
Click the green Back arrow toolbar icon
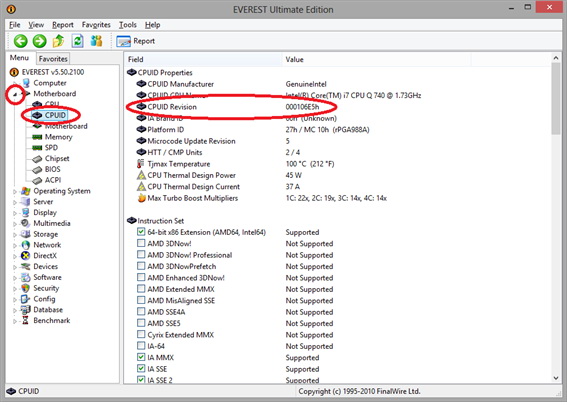pos(21,41)
